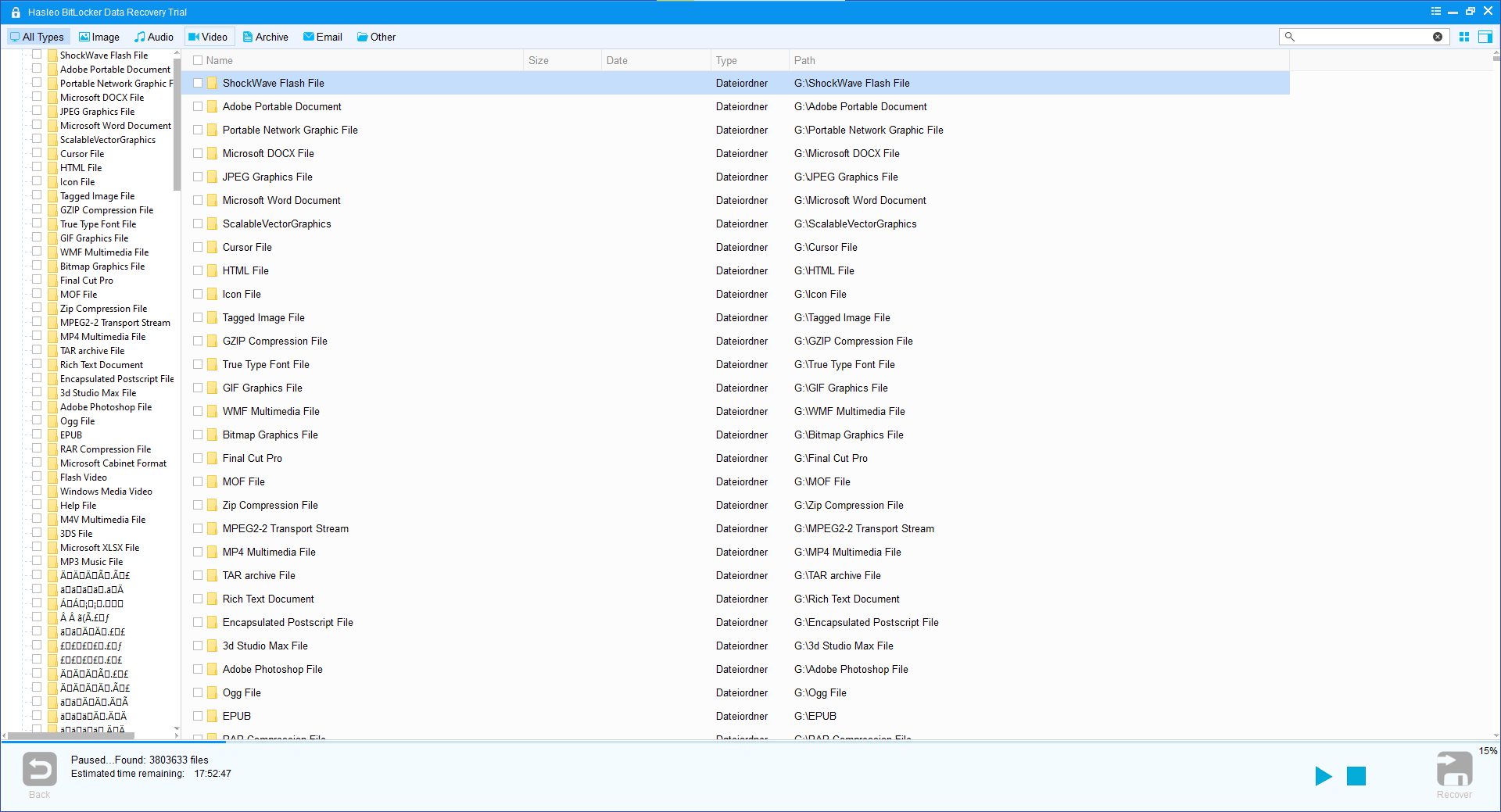
Task: Toggle the preview pane icon
Action: point(1485,37)
